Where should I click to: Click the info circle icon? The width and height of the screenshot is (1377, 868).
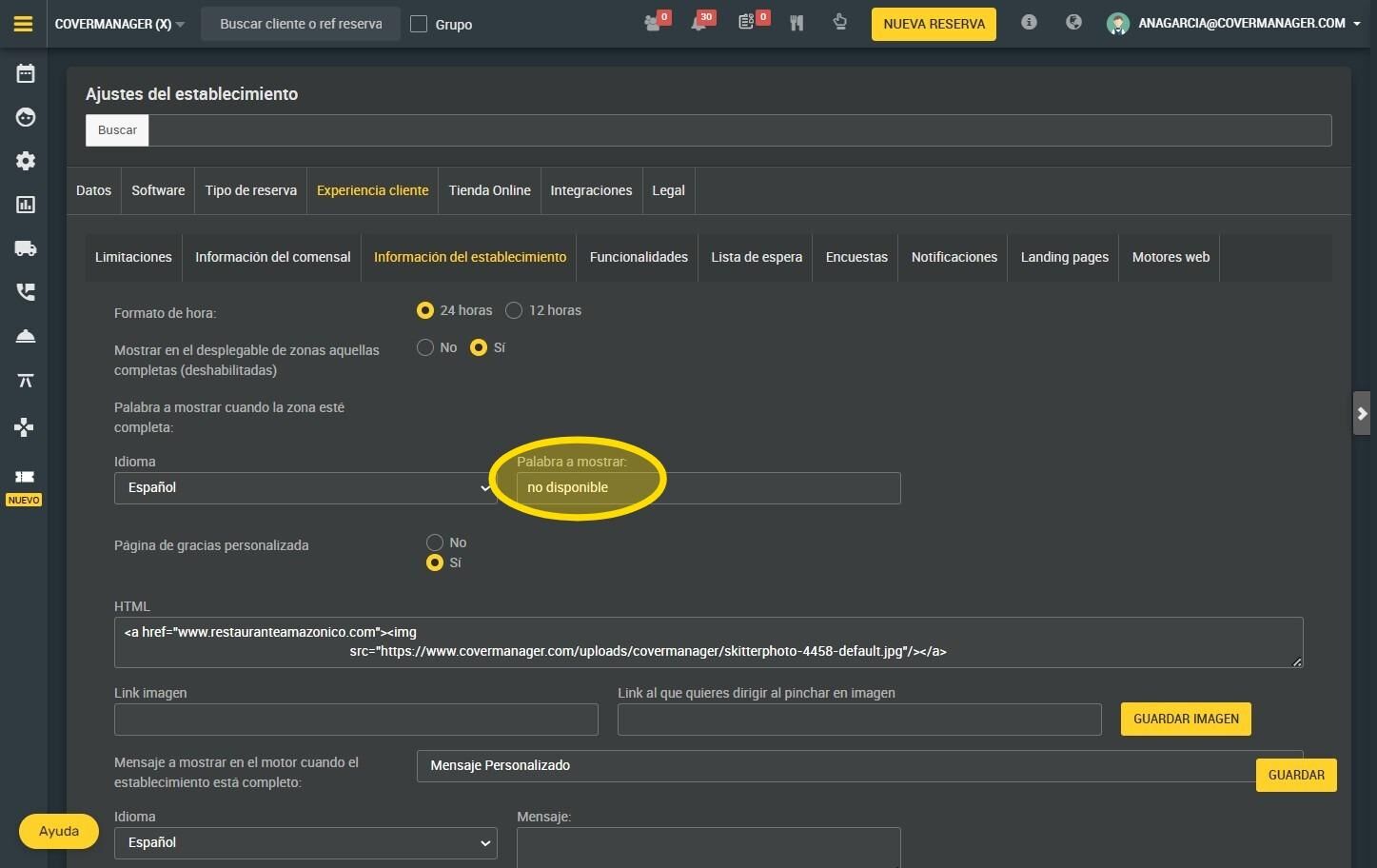point(1029,22)
